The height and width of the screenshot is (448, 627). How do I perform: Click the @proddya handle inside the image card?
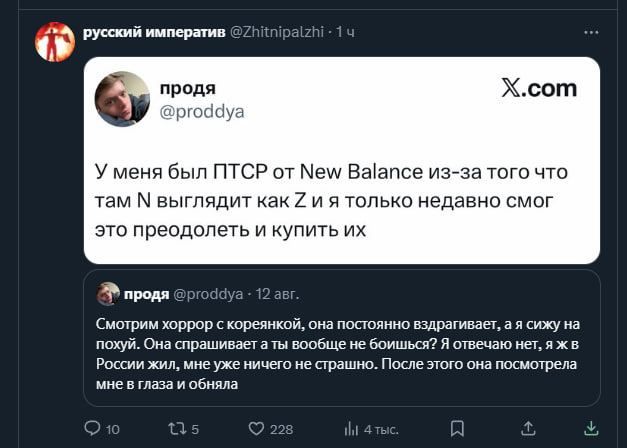coord(202,111)
